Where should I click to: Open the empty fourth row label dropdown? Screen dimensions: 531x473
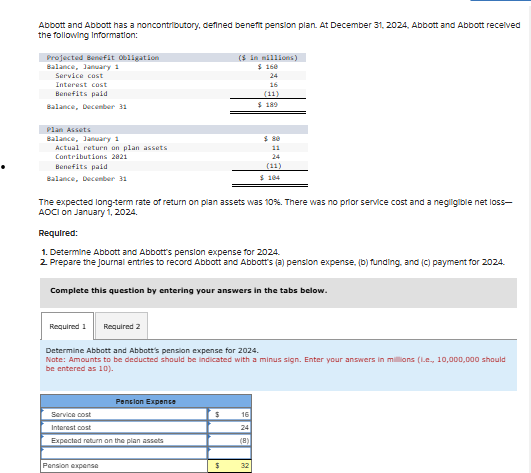[124, 453]
